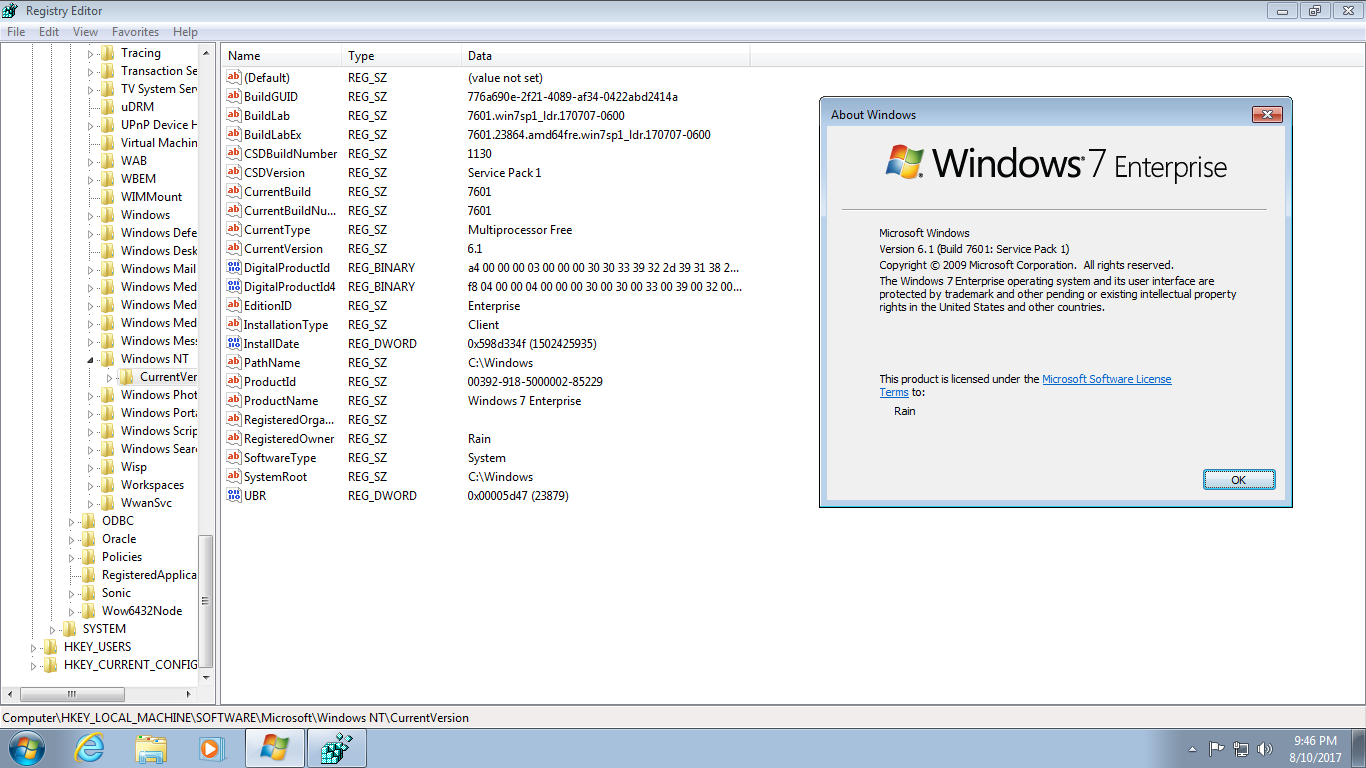Open the Favorites menu
The height and width of the screenshot is (768, 1366).
pyautogui.click(x=135, y=32)
